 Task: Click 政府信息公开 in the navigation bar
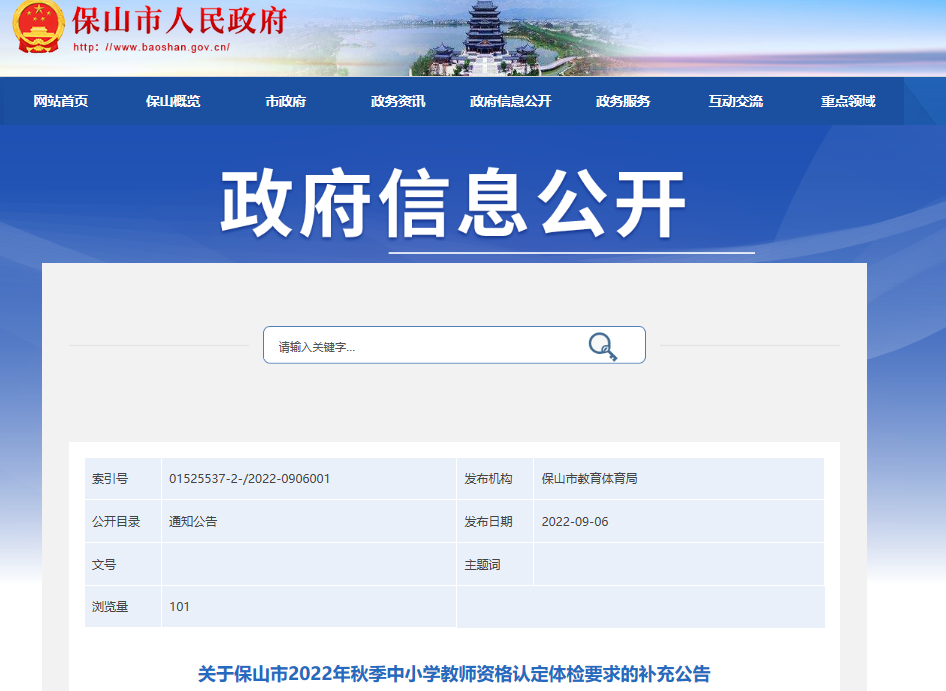pos(511,102)
